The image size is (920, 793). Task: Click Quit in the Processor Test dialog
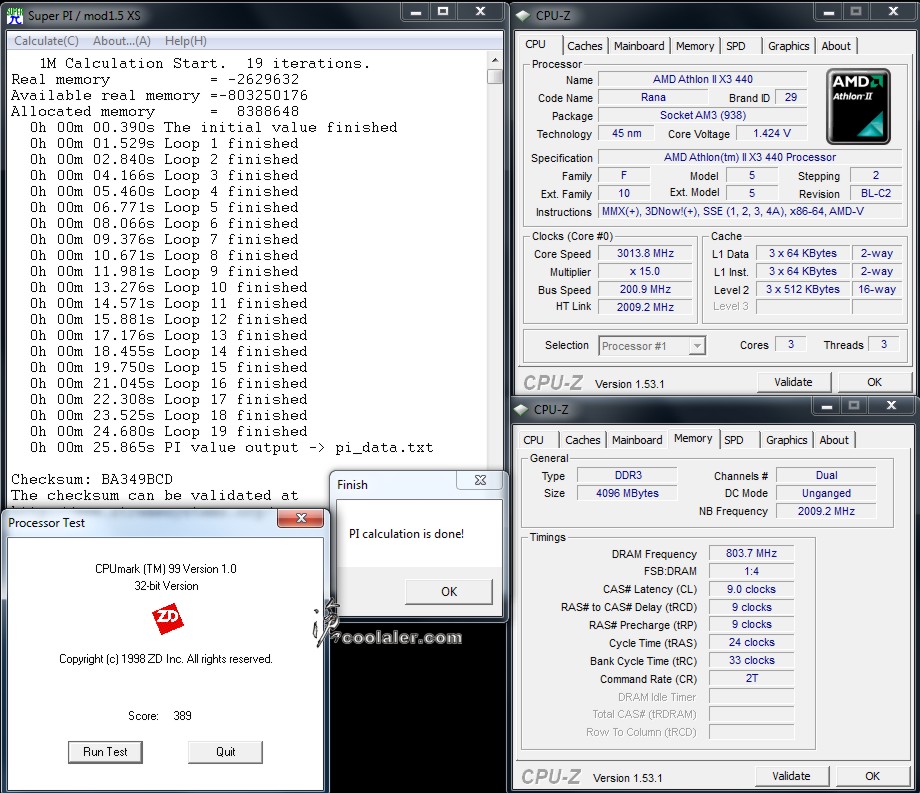pos(225,752)
